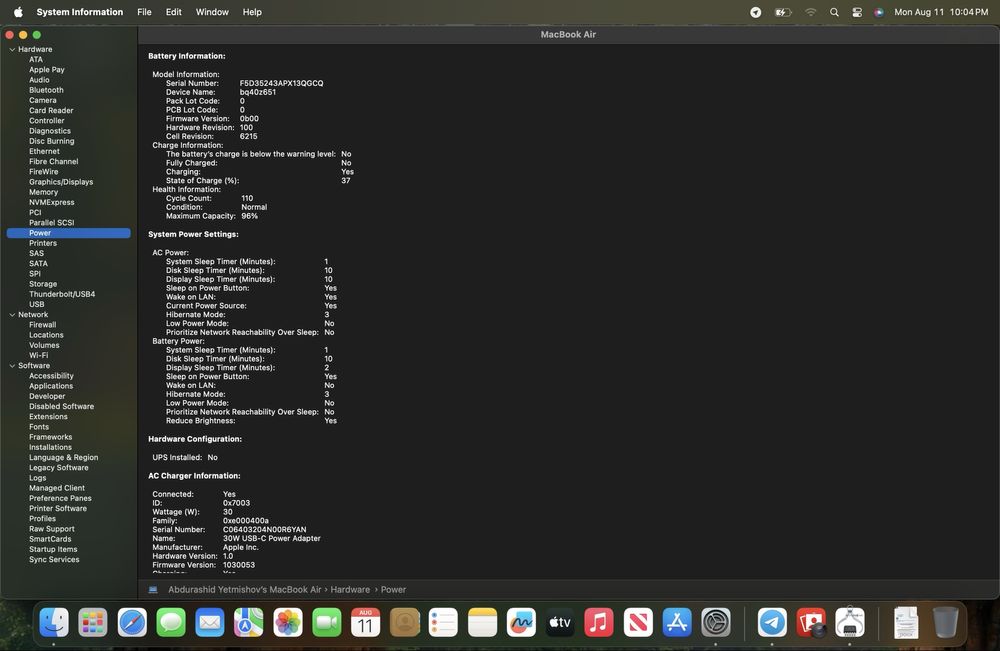
Task: Open the Apple menu
Action: [18, 11]
